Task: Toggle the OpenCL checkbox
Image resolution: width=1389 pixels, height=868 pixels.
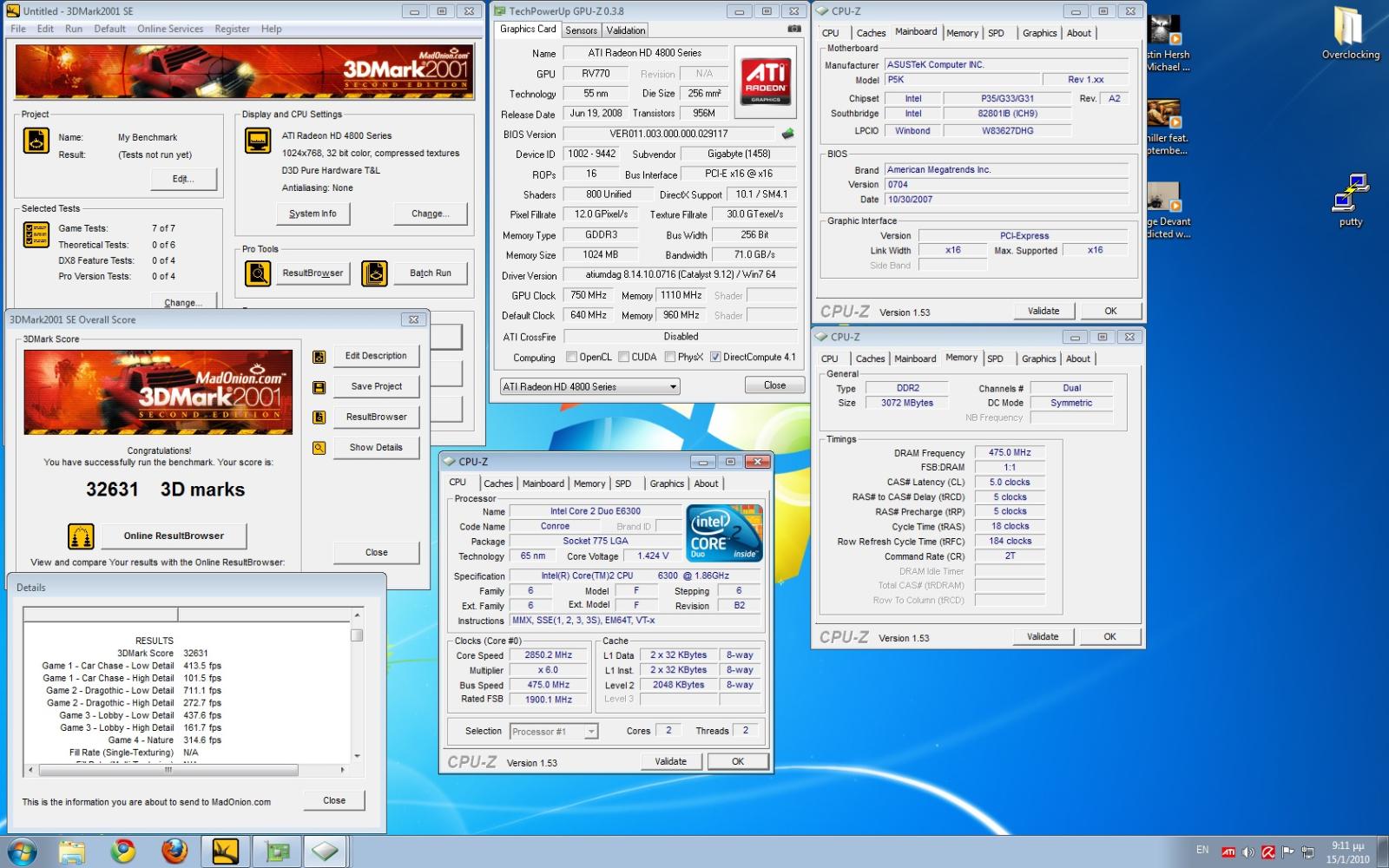Action: coord(571,357)
